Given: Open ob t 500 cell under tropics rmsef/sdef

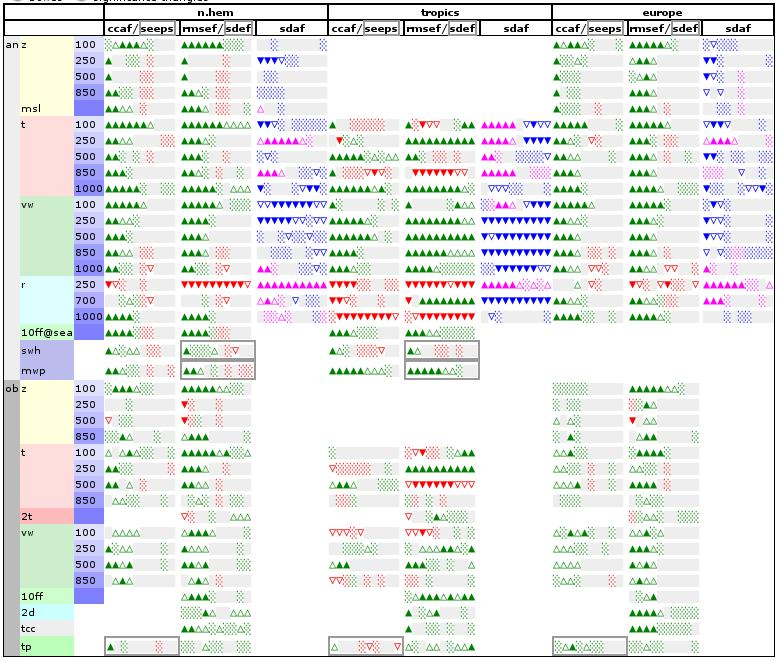Looking at the screenshot, I should [x=440, y=485].
